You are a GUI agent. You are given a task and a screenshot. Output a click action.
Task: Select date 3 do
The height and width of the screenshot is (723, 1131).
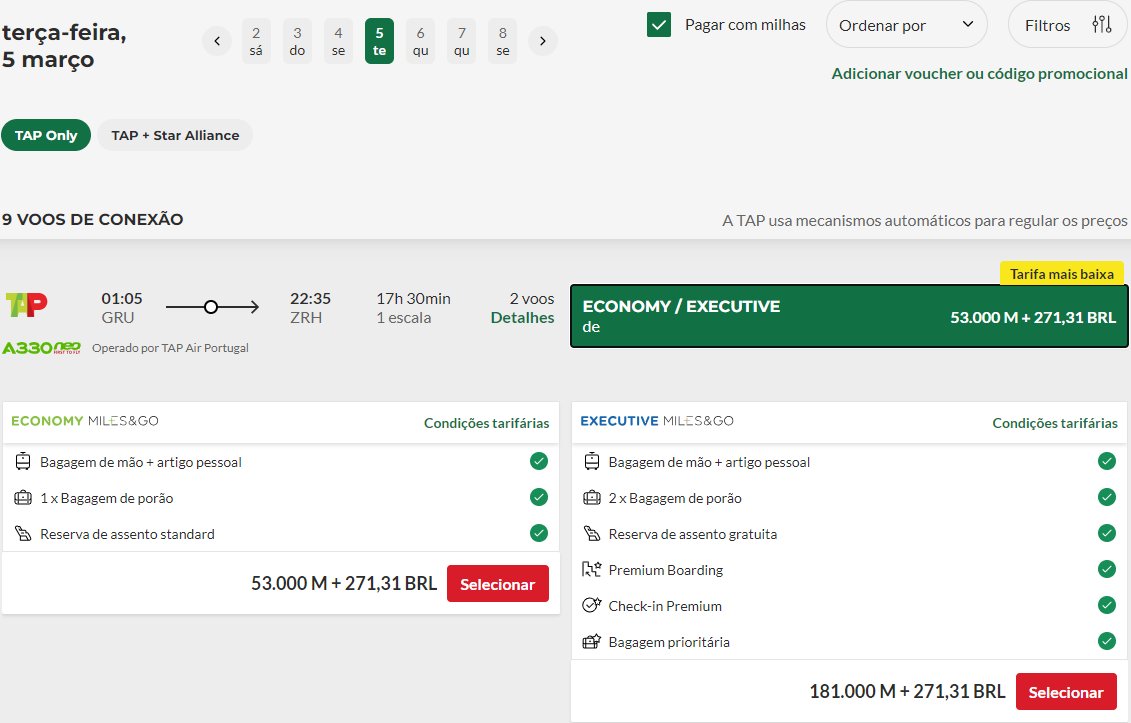pos(297,41)
